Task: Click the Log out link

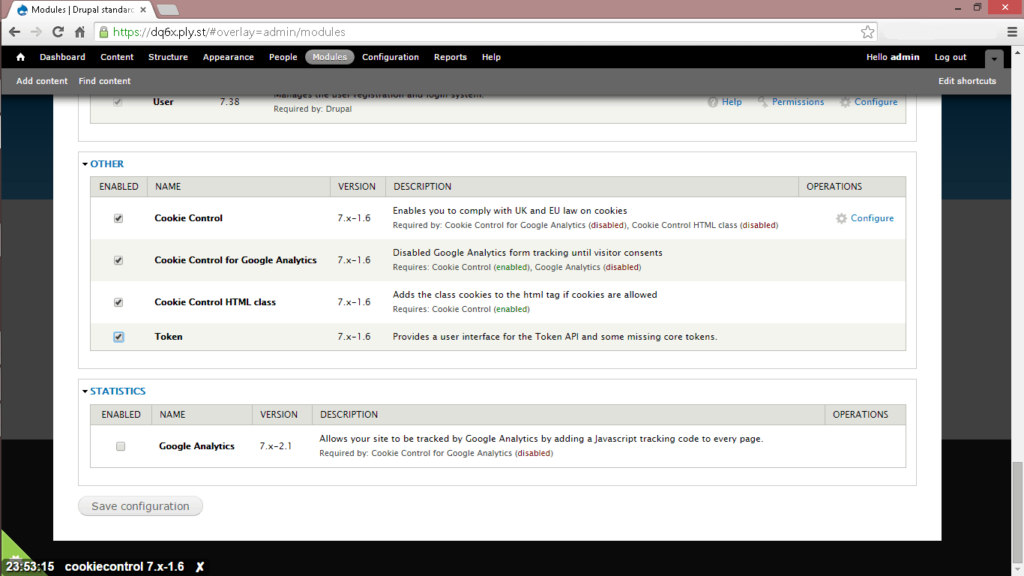Action: pyautogui.click(x=950, y=57)
